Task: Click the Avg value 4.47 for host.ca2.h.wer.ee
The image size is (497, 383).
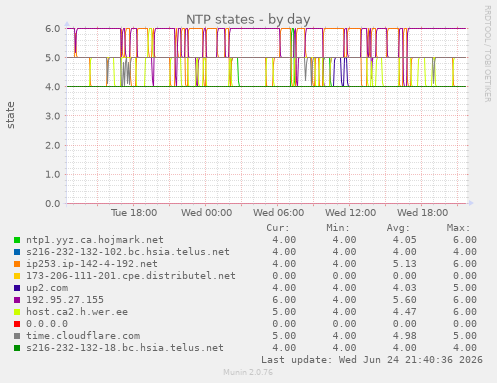Action: (404, 312)
